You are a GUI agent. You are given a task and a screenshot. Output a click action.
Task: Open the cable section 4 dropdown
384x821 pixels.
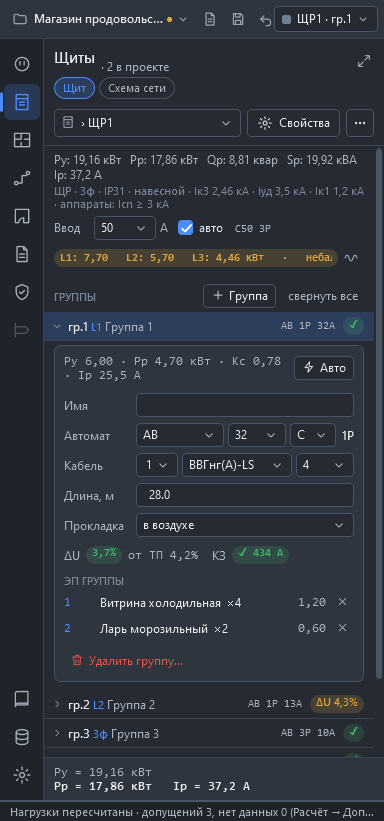point(325,465)
